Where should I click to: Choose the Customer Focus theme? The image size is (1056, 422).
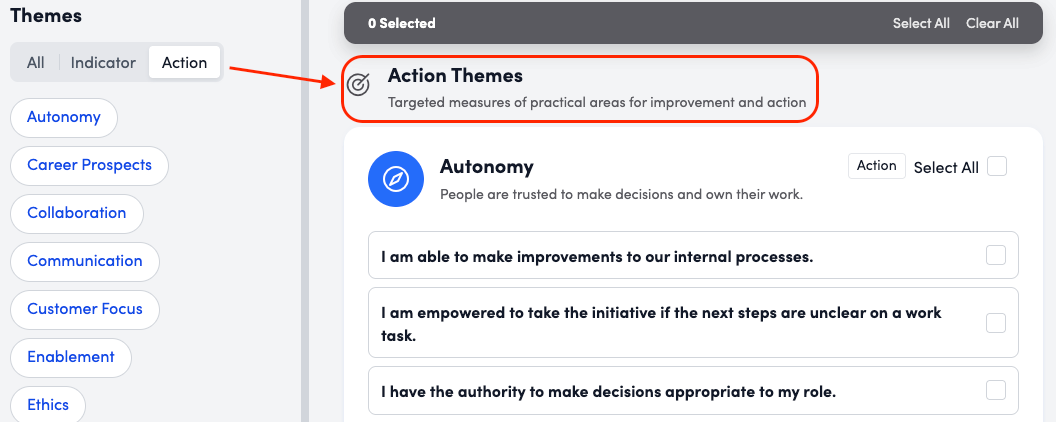tap(85, 309)
